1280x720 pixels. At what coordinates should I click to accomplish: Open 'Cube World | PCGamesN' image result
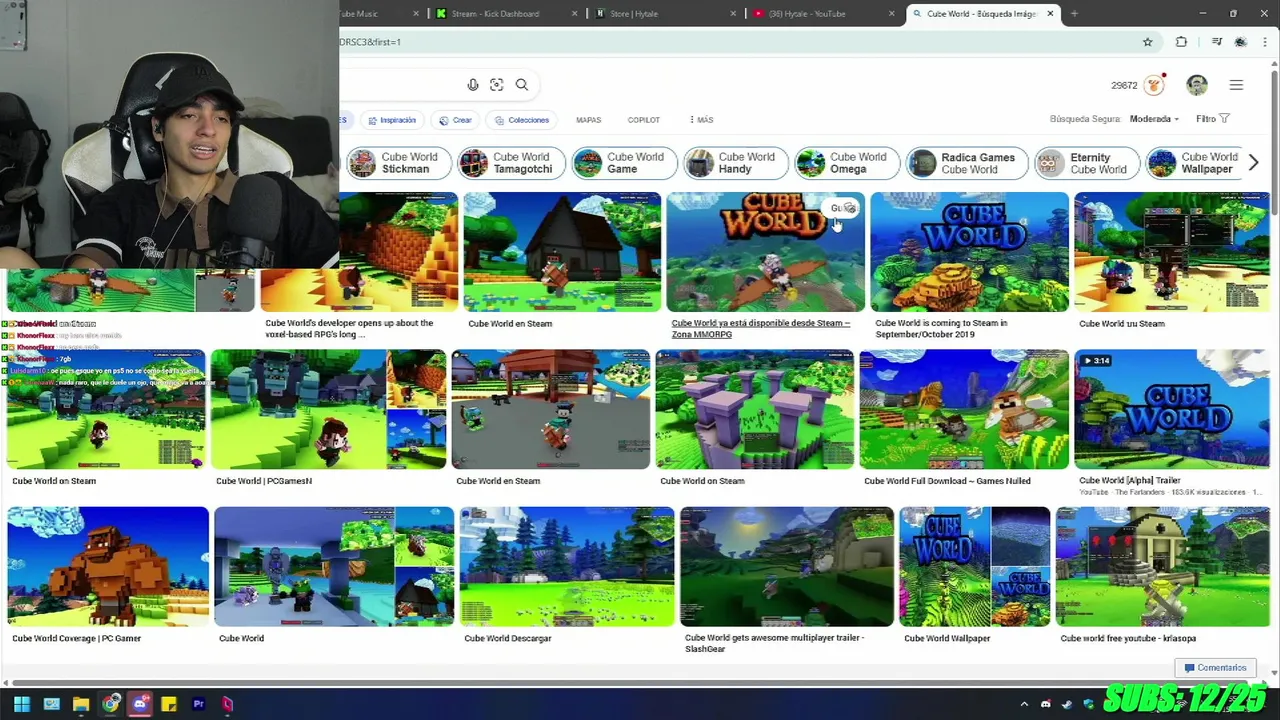(328, 409)
